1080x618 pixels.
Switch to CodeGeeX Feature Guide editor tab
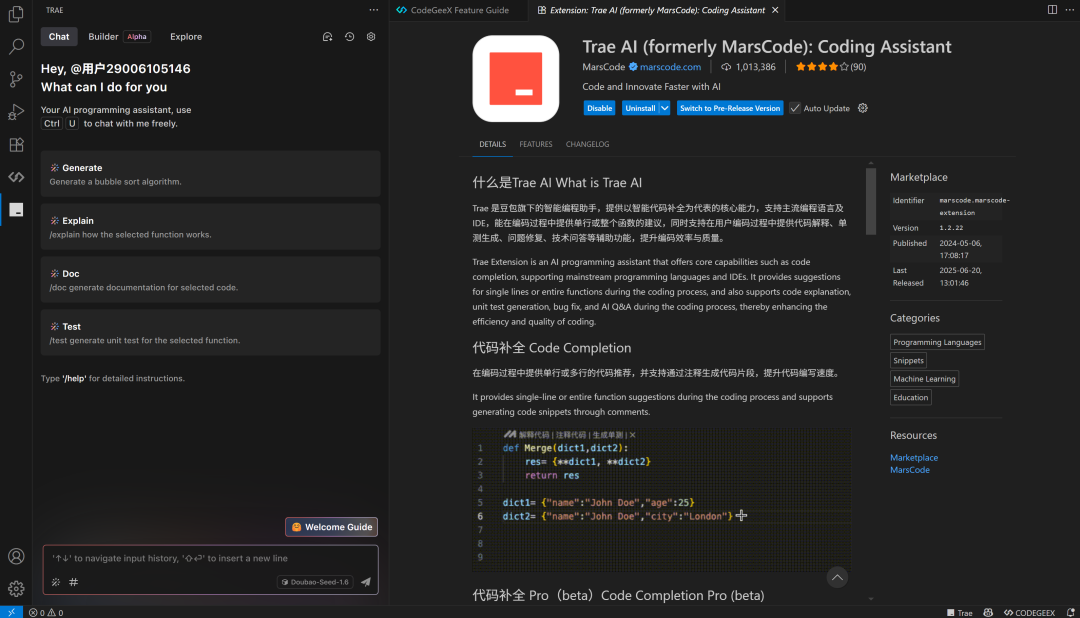459,10
